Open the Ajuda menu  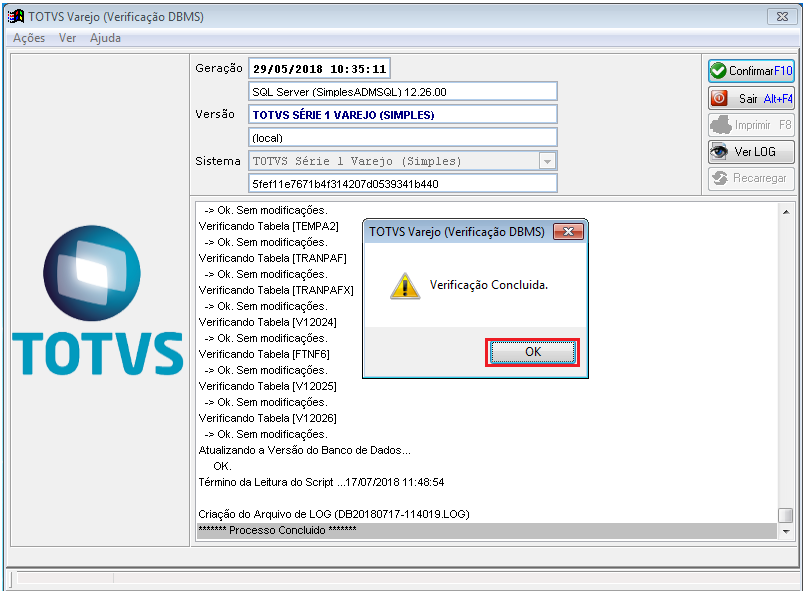pyautogui.click(x=105, y=38)
